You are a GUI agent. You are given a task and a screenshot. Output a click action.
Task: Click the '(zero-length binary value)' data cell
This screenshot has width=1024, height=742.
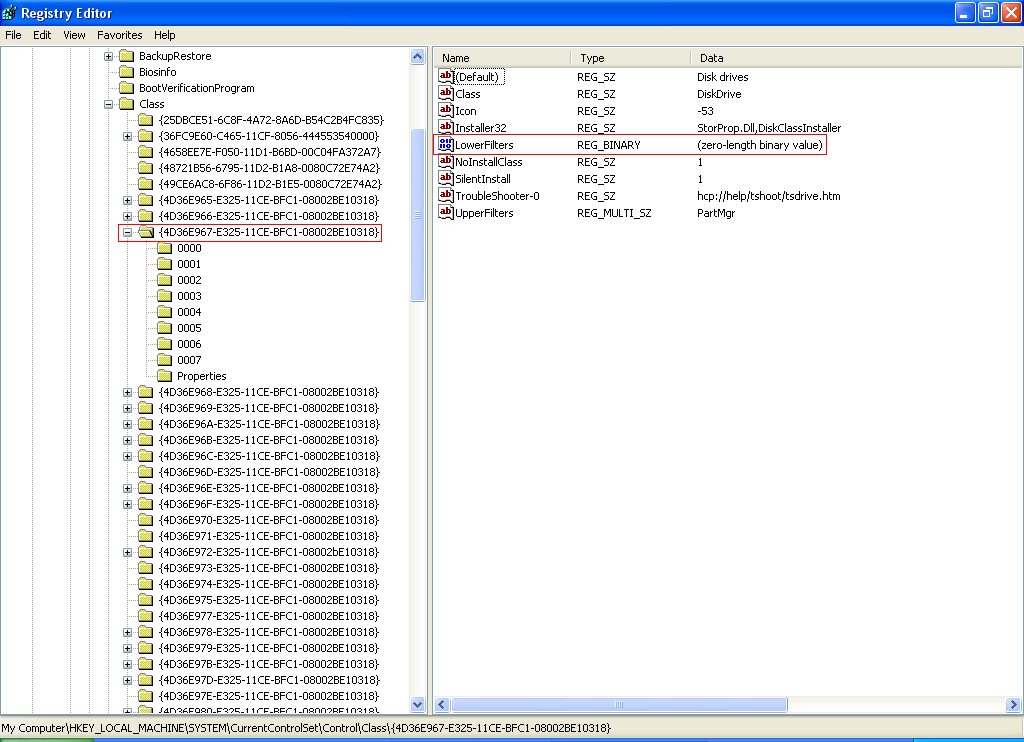[760, 145]
